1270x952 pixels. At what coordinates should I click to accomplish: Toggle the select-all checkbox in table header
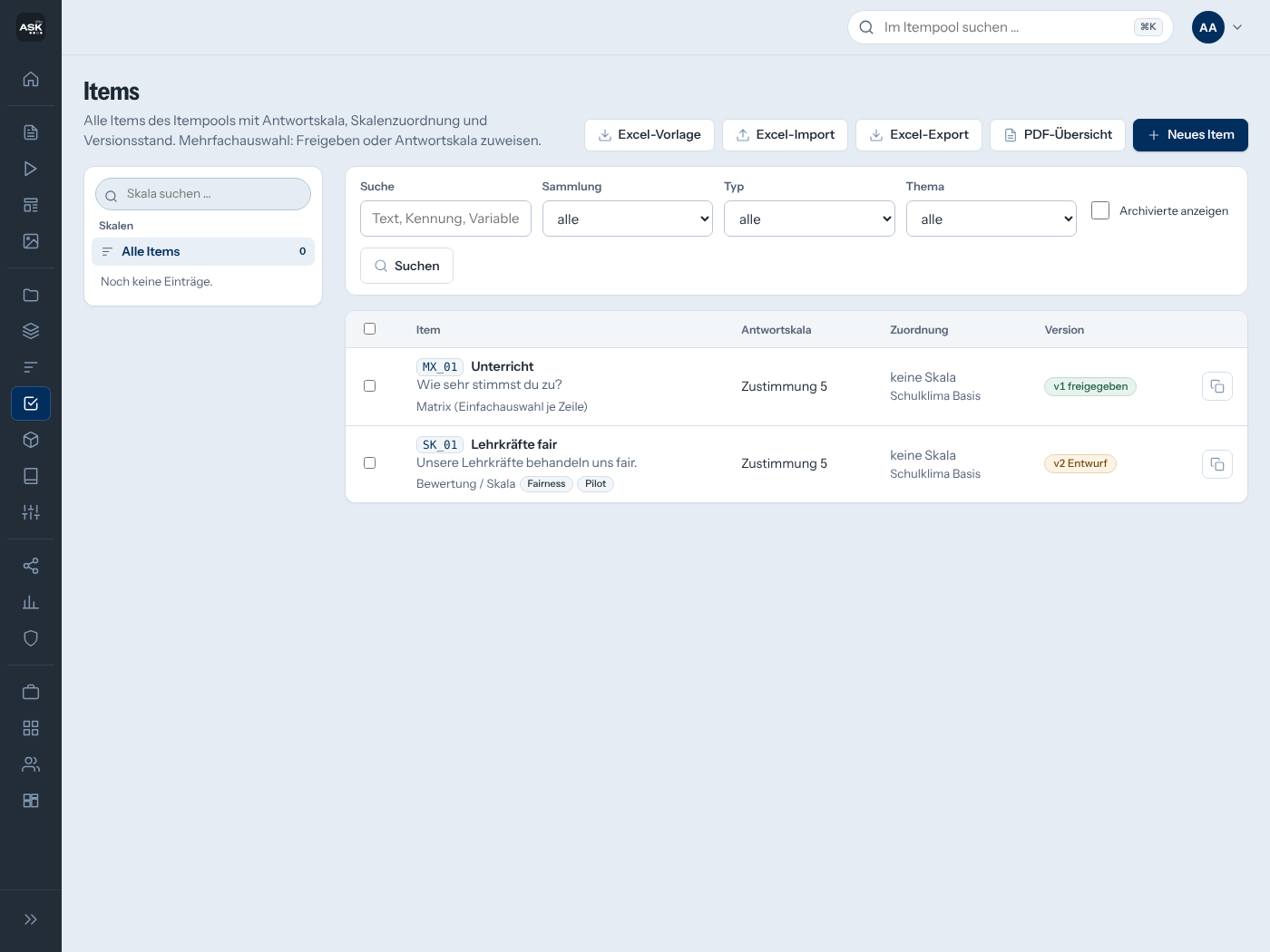tap(369, 329)
